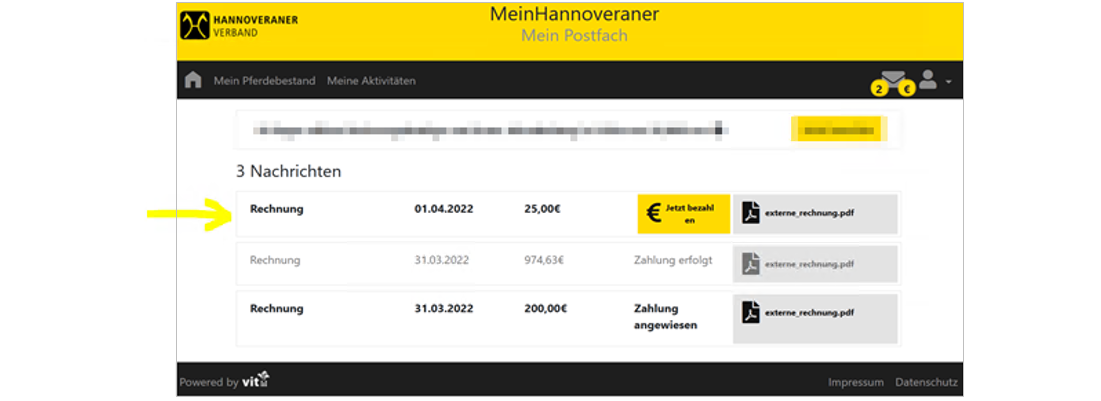Click the Zahlung erfolgt status
The height and width of the screenshot is (401, 1101).
pos(673,260)
